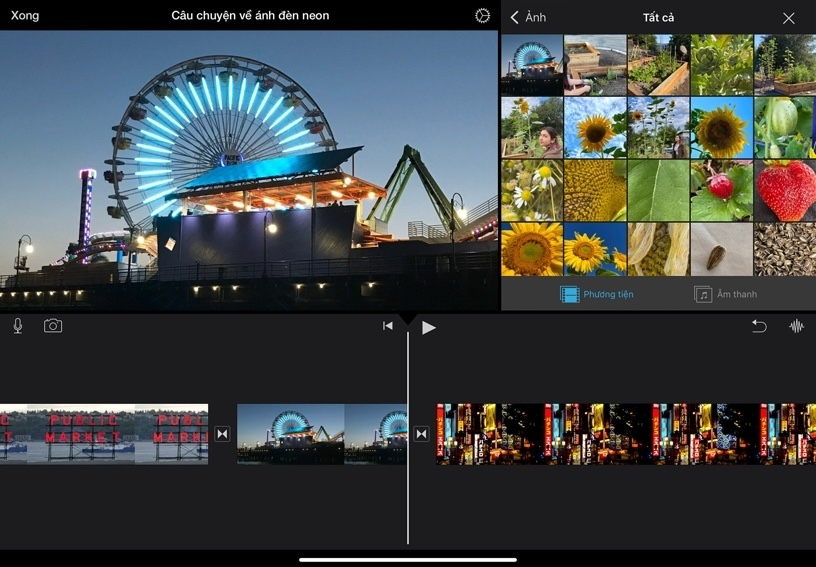Choose the strawberry photo thumbnail
The height and width of the screenshot is (567, 816).
pyautogui.click(x=784, y=190)
